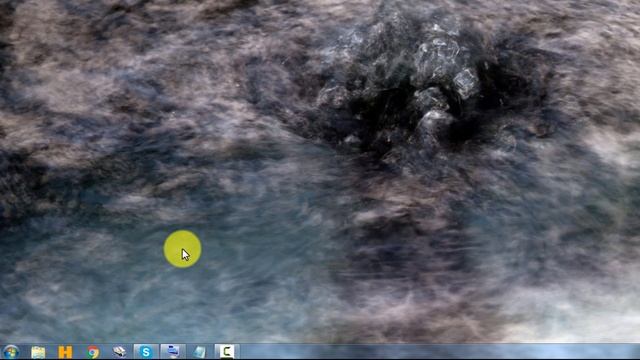Open the Skype icon in the taskbar

click(x=146, y=352)
